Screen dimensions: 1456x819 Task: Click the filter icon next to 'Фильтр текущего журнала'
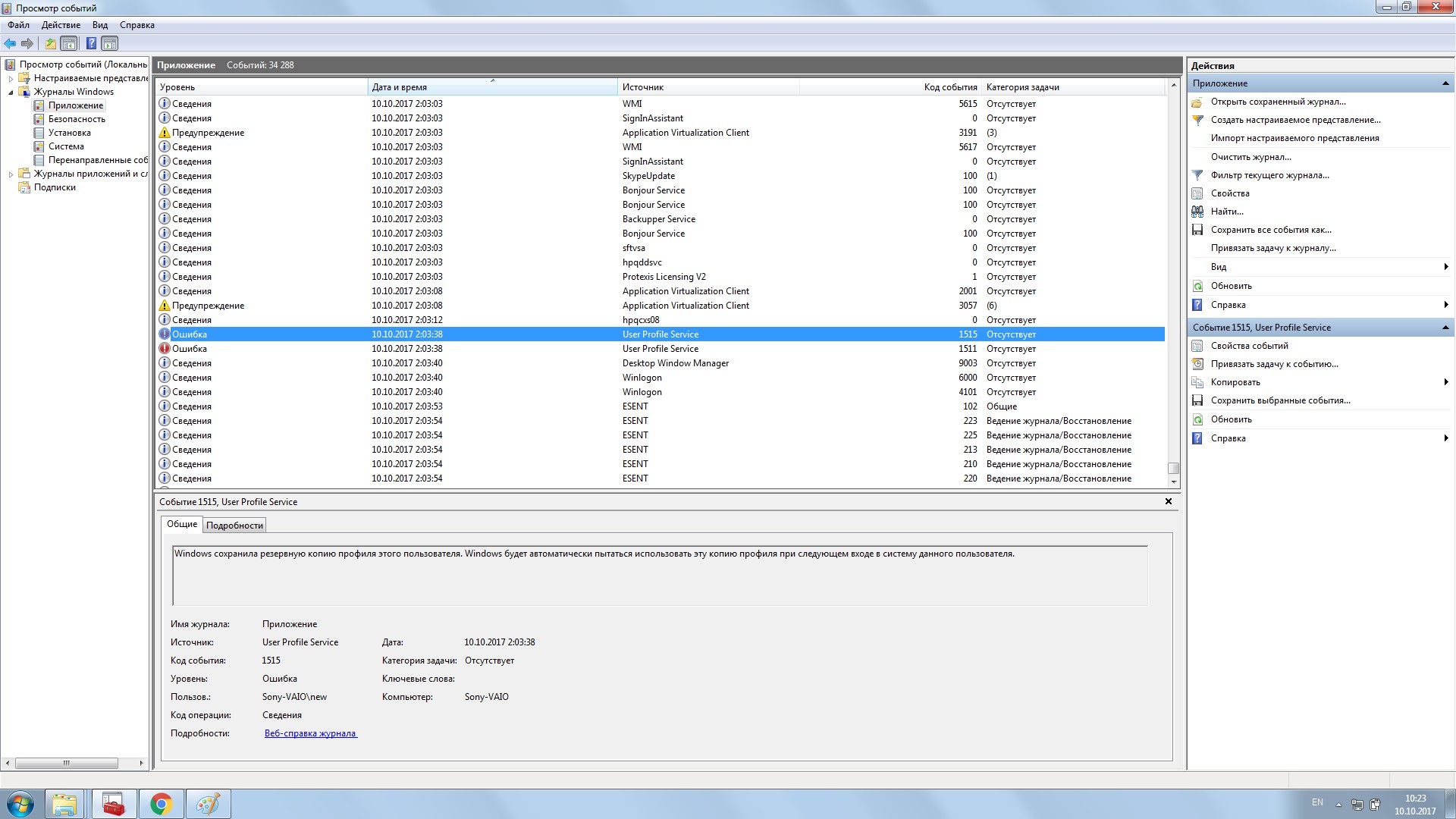click(1197, 175)
